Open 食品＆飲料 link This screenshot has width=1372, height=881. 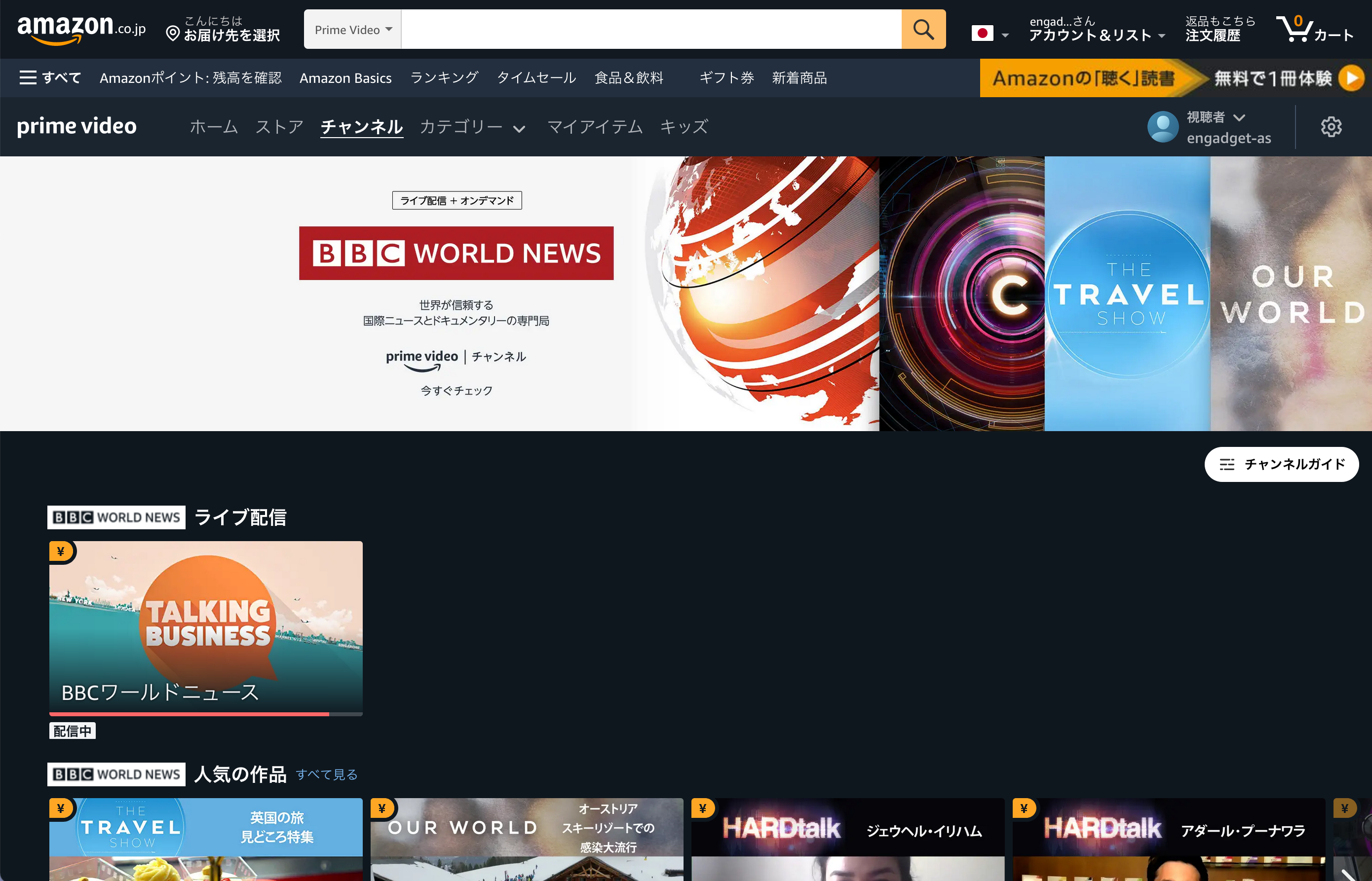(x=629, y=78)
